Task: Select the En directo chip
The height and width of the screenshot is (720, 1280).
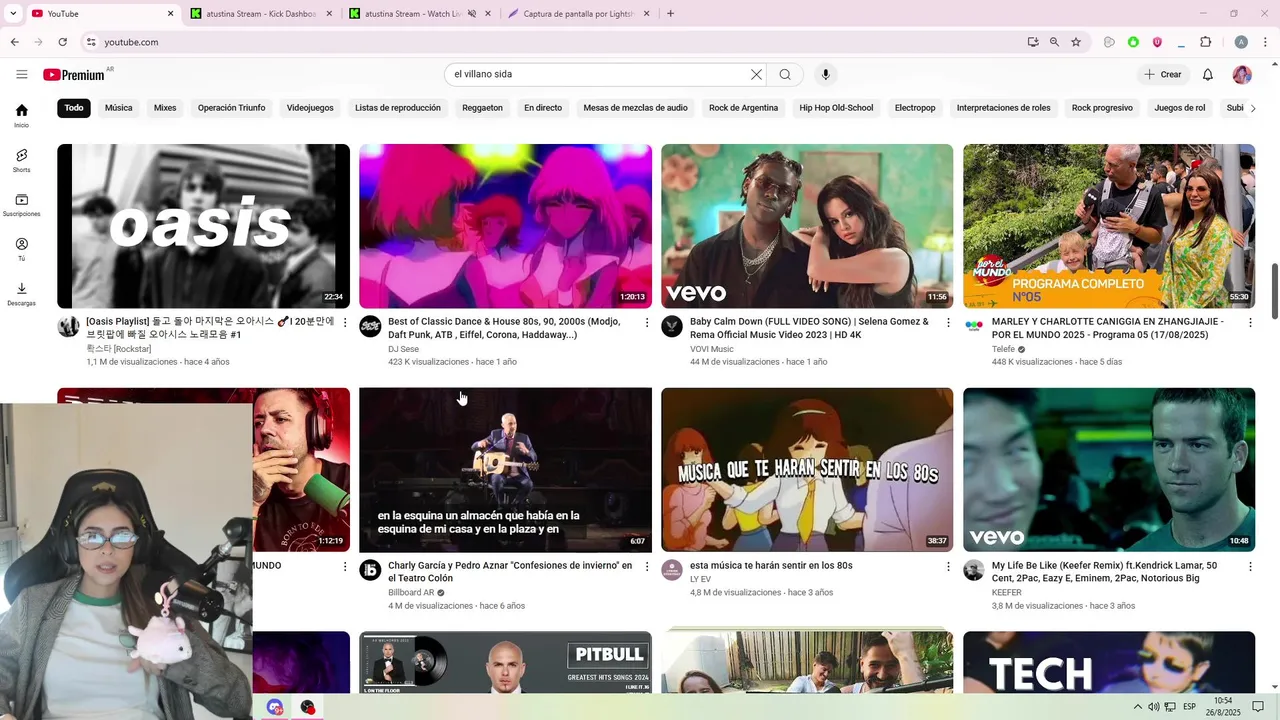Action: coord(543,108)
